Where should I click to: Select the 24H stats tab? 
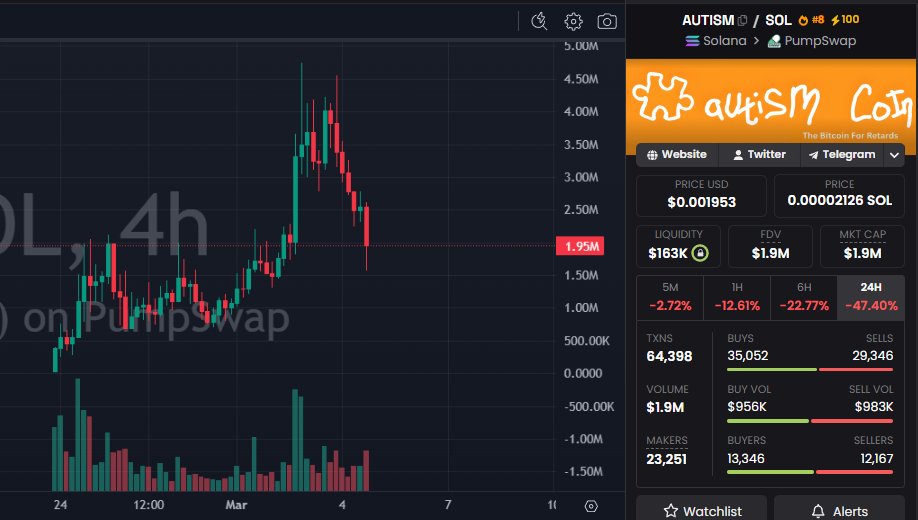870,298
